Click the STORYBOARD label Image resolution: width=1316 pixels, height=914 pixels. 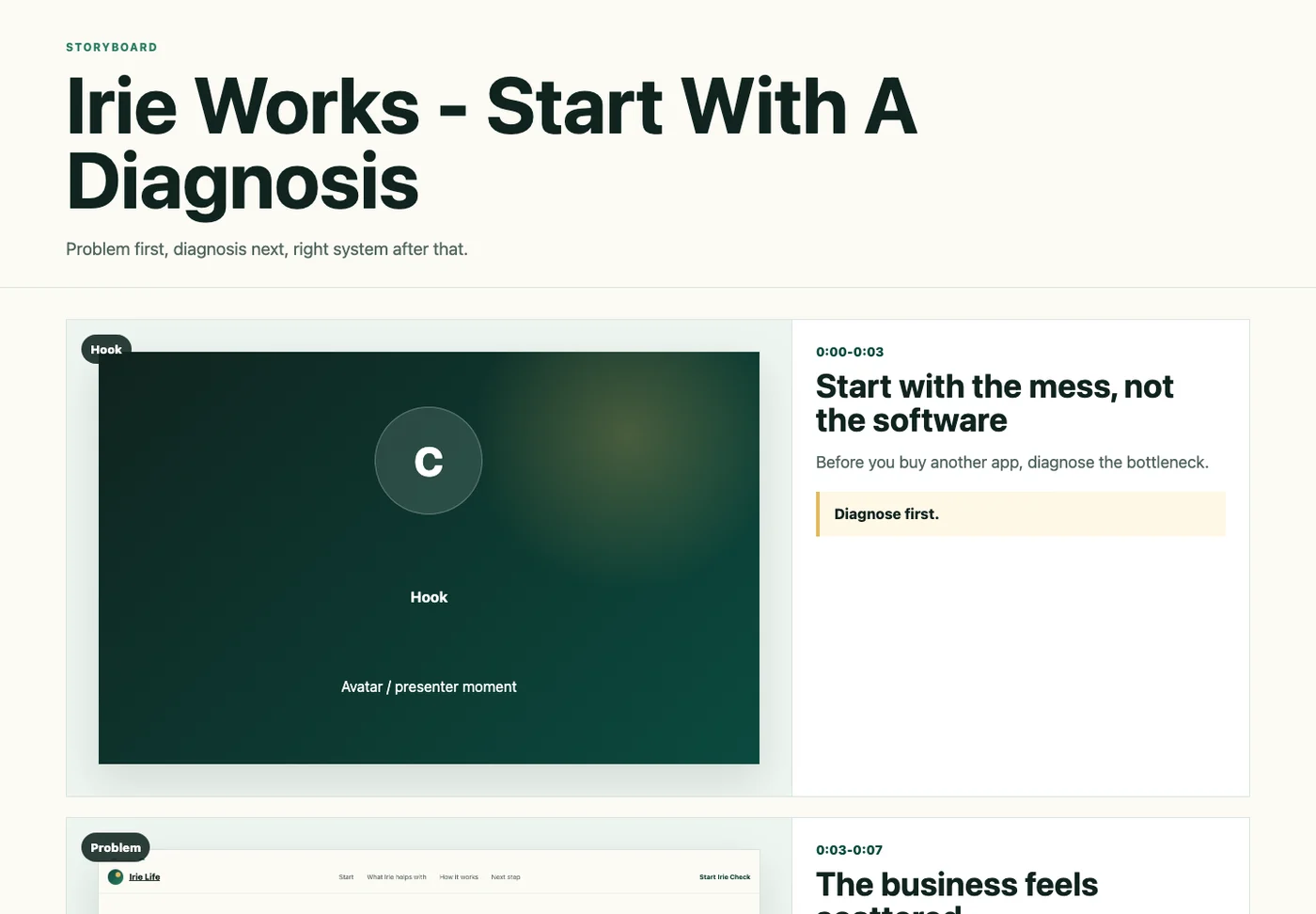[112, 47]
